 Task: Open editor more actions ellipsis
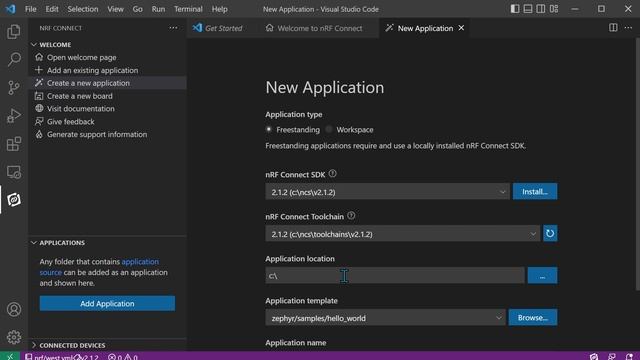pyautogui.click(x=628, y=28)
